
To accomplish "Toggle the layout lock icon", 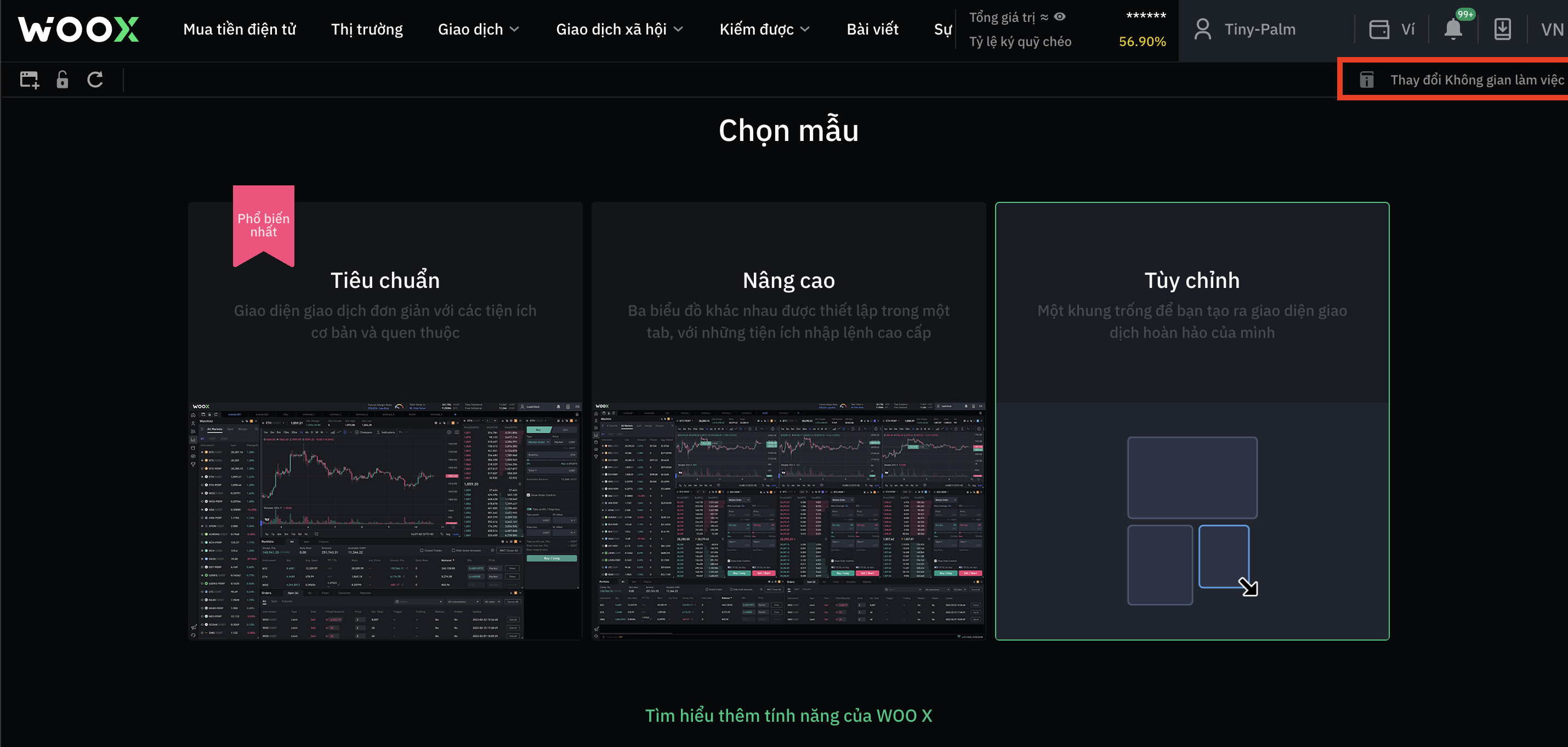I will pyautogui.click(x=62, y=80).
